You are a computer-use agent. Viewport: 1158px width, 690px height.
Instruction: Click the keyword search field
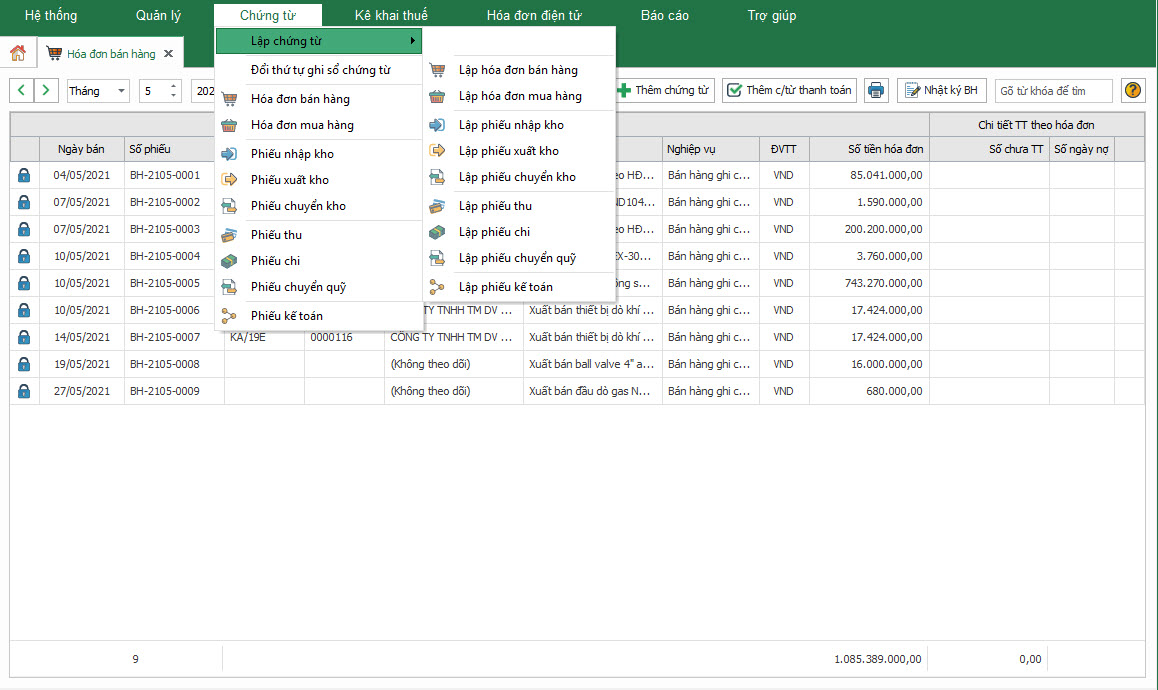click(x=1053, y=91)
